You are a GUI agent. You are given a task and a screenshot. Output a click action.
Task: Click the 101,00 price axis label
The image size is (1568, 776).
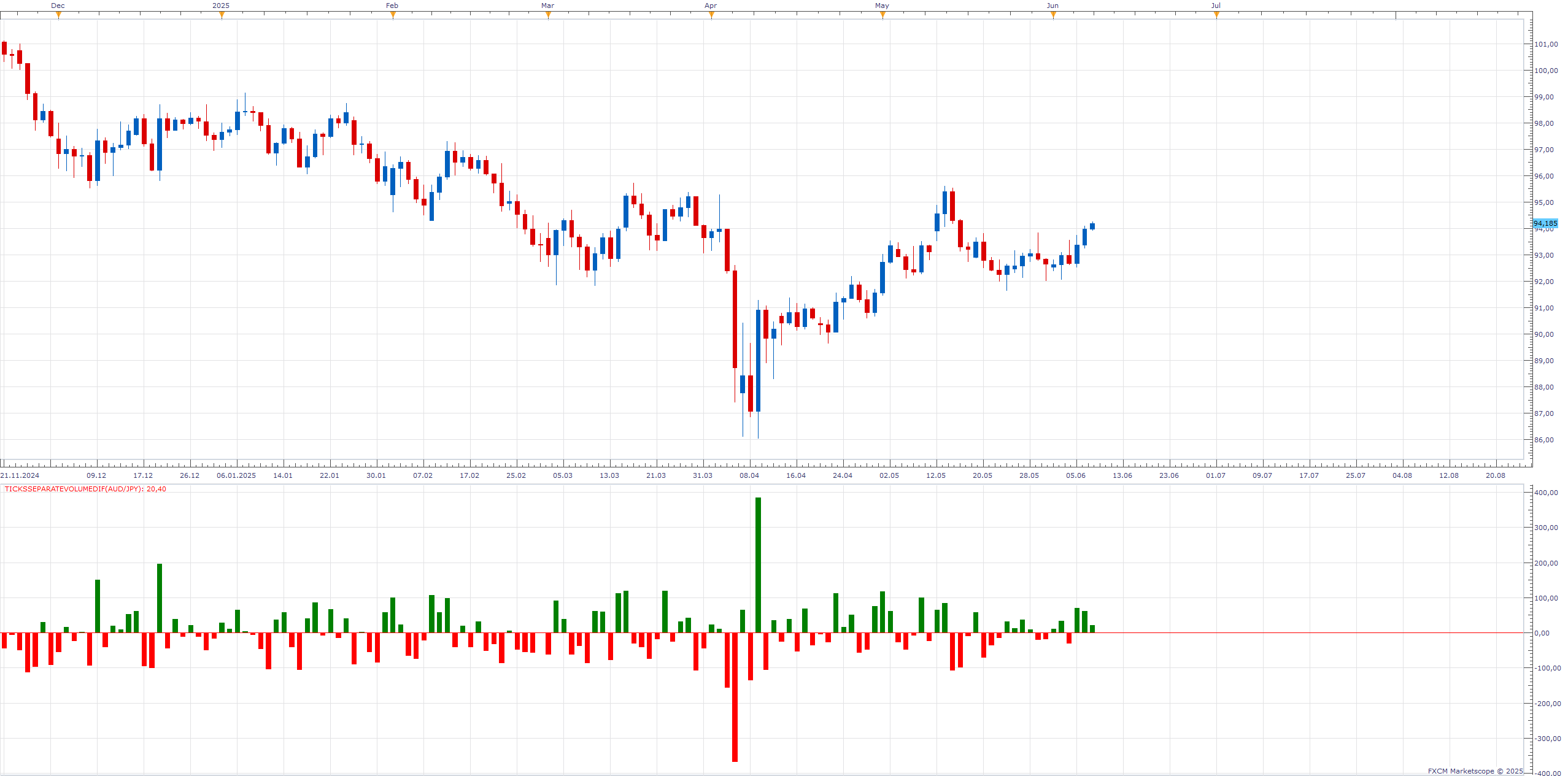click(1546, 44)
